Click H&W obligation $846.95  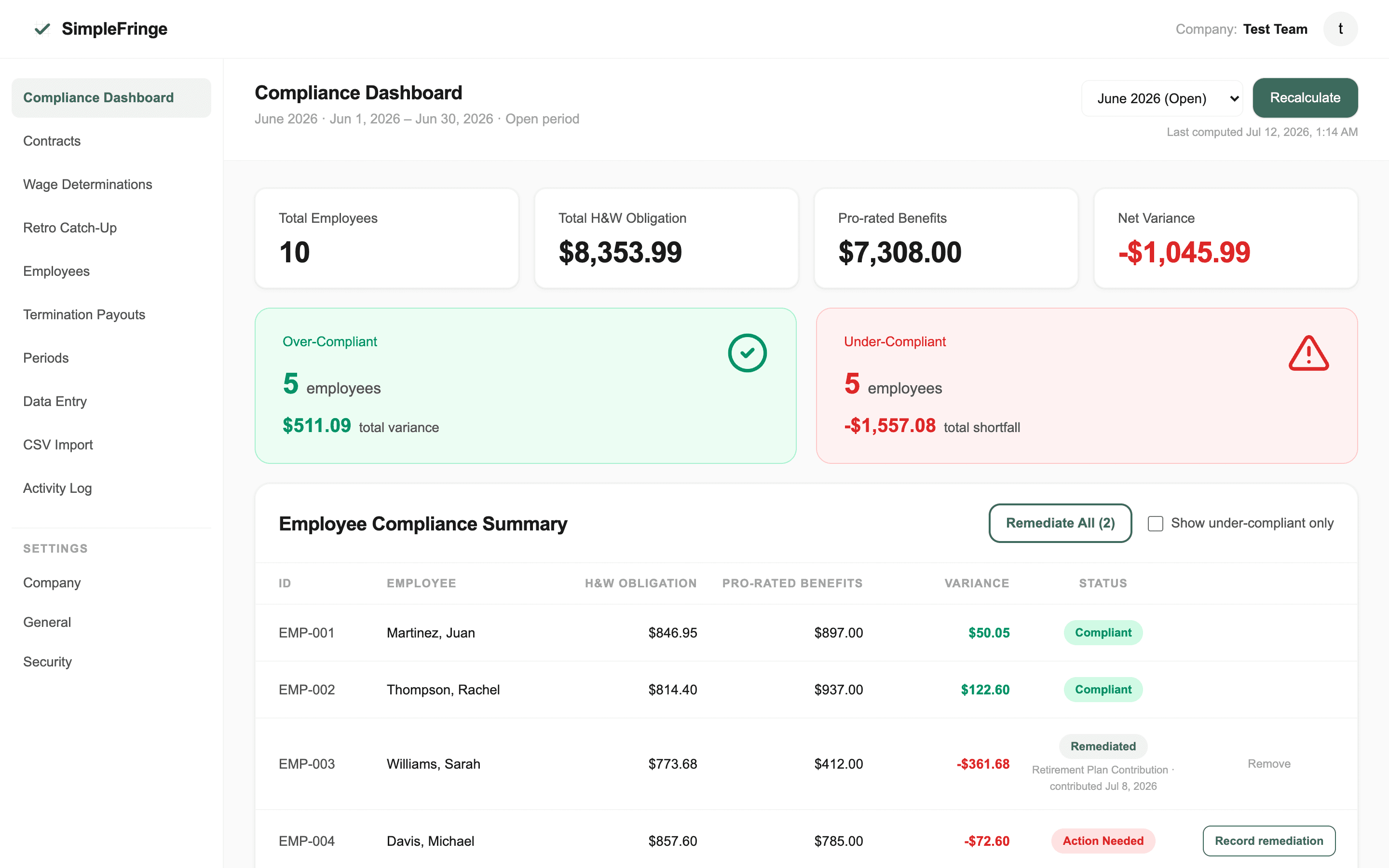(673, 633)
